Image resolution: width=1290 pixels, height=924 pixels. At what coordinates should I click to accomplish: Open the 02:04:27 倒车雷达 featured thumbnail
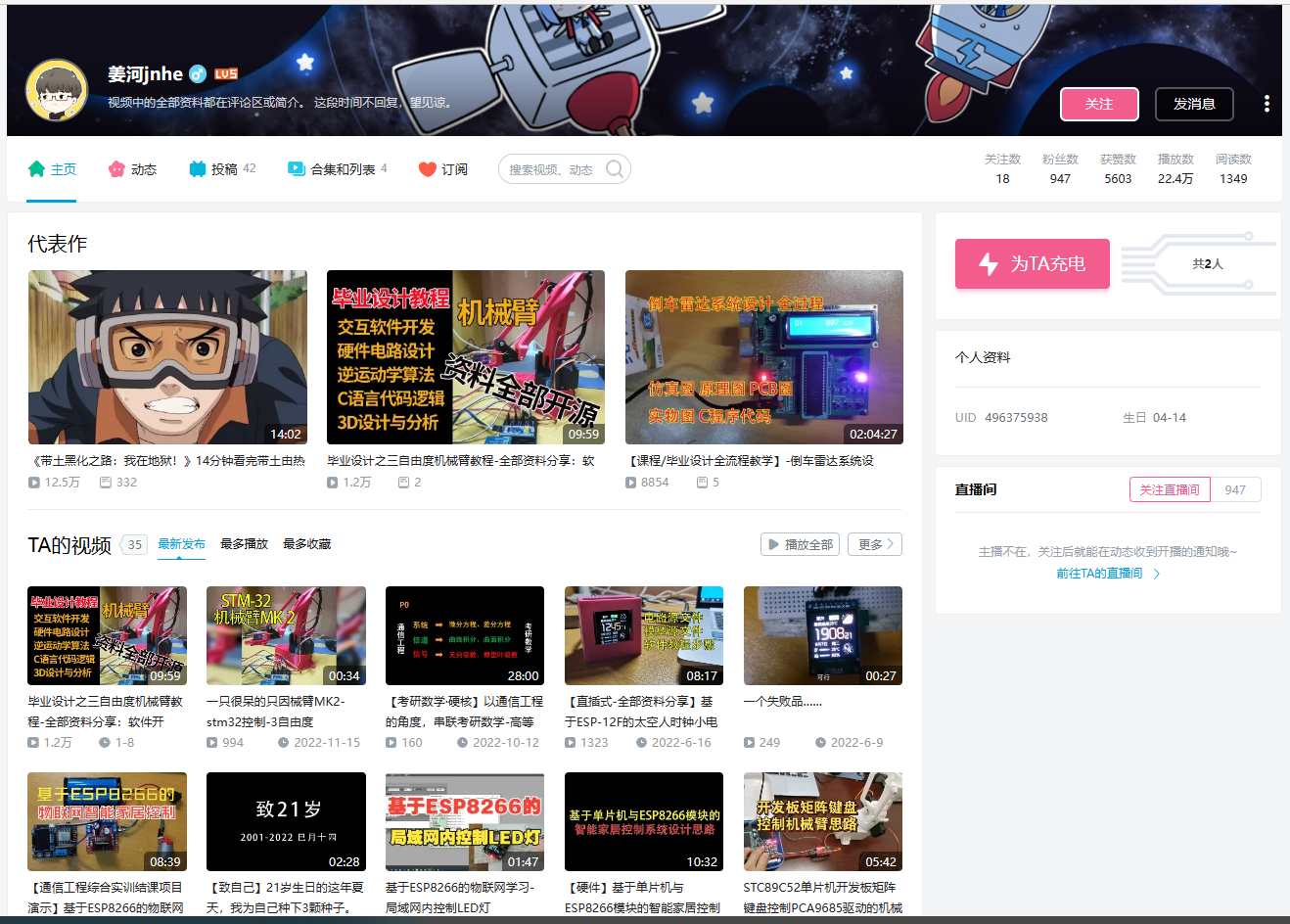[764, 357]
